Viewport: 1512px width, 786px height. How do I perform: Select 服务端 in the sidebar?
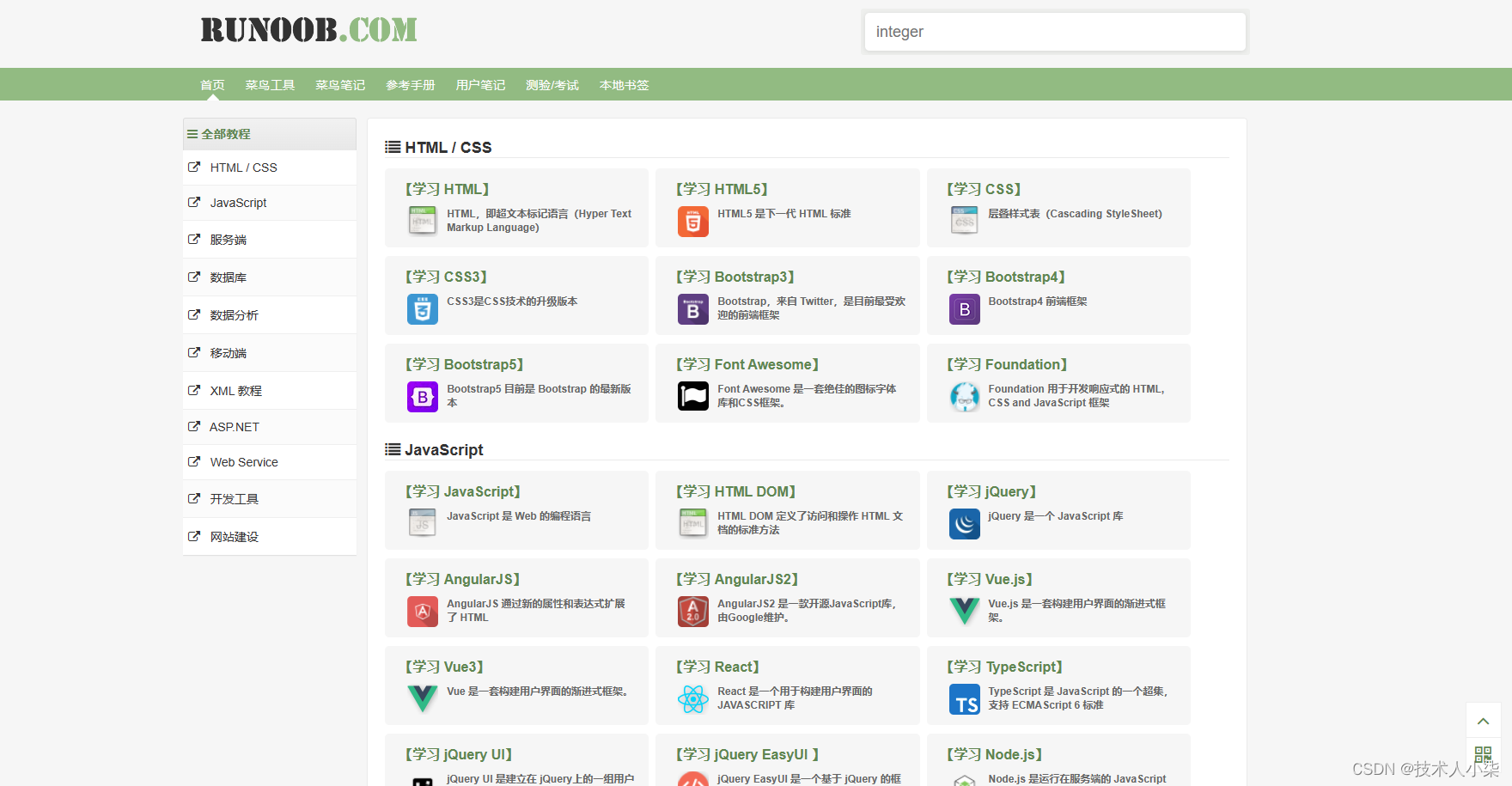[270, 240]
